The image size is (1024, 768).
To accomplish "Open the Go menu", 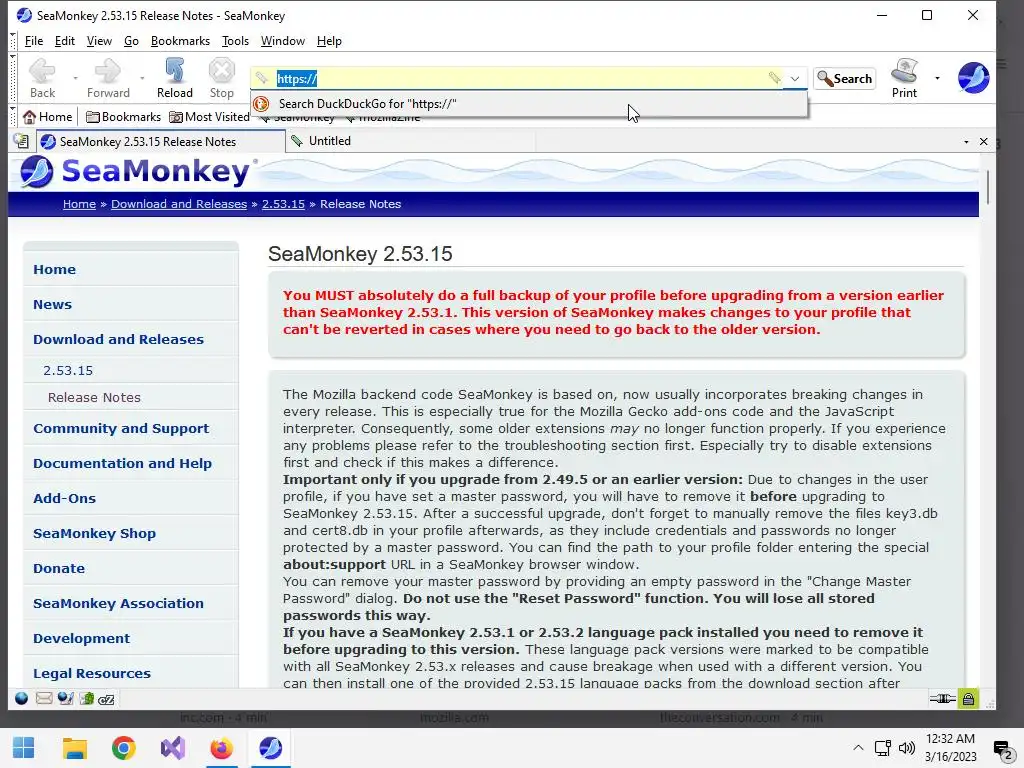I will pyautogui.click(x=131, y=41).
